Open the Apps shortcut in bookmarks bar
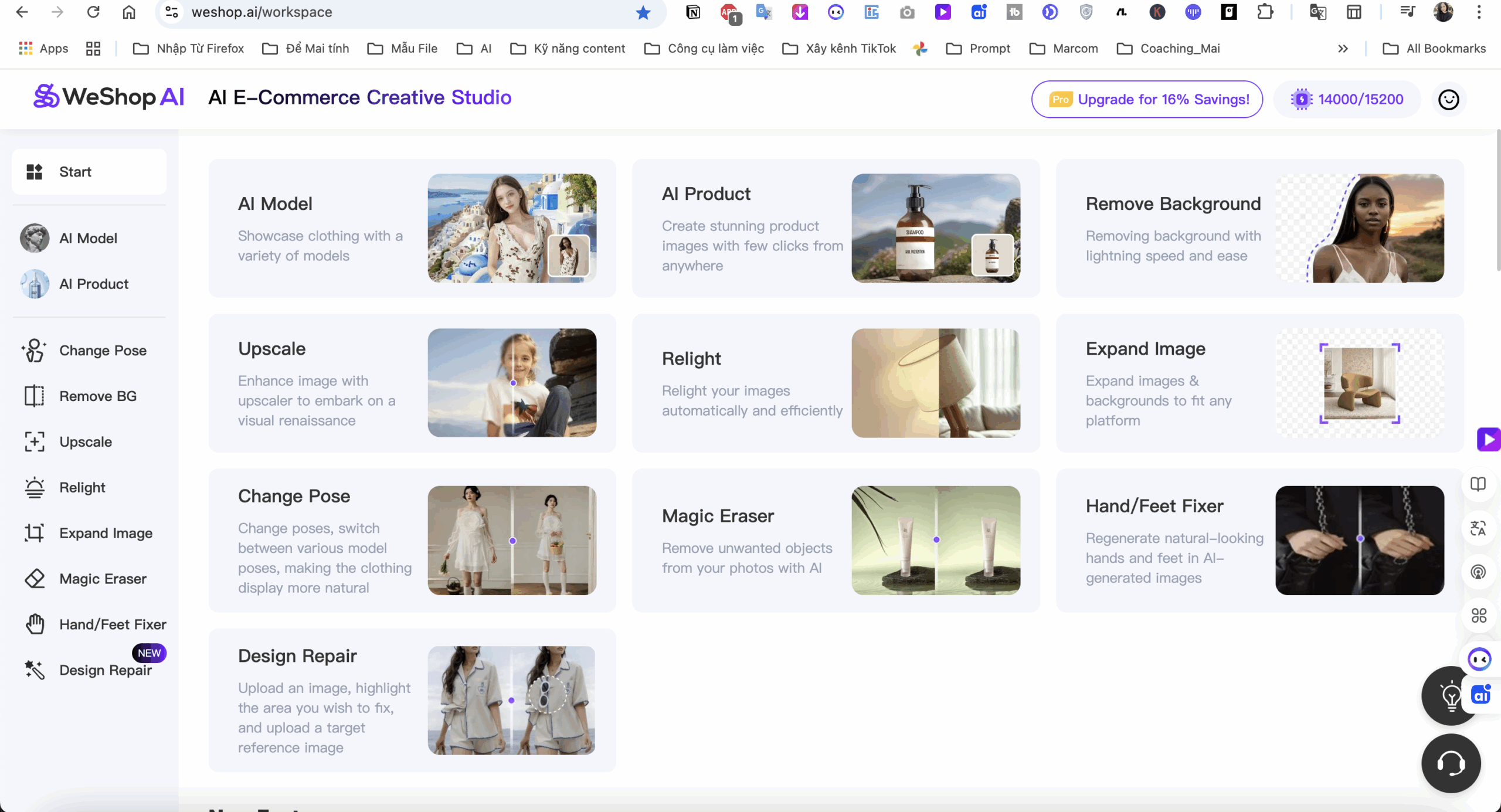The width and height of the screenshot is (1501, 812). coord(43,49)
